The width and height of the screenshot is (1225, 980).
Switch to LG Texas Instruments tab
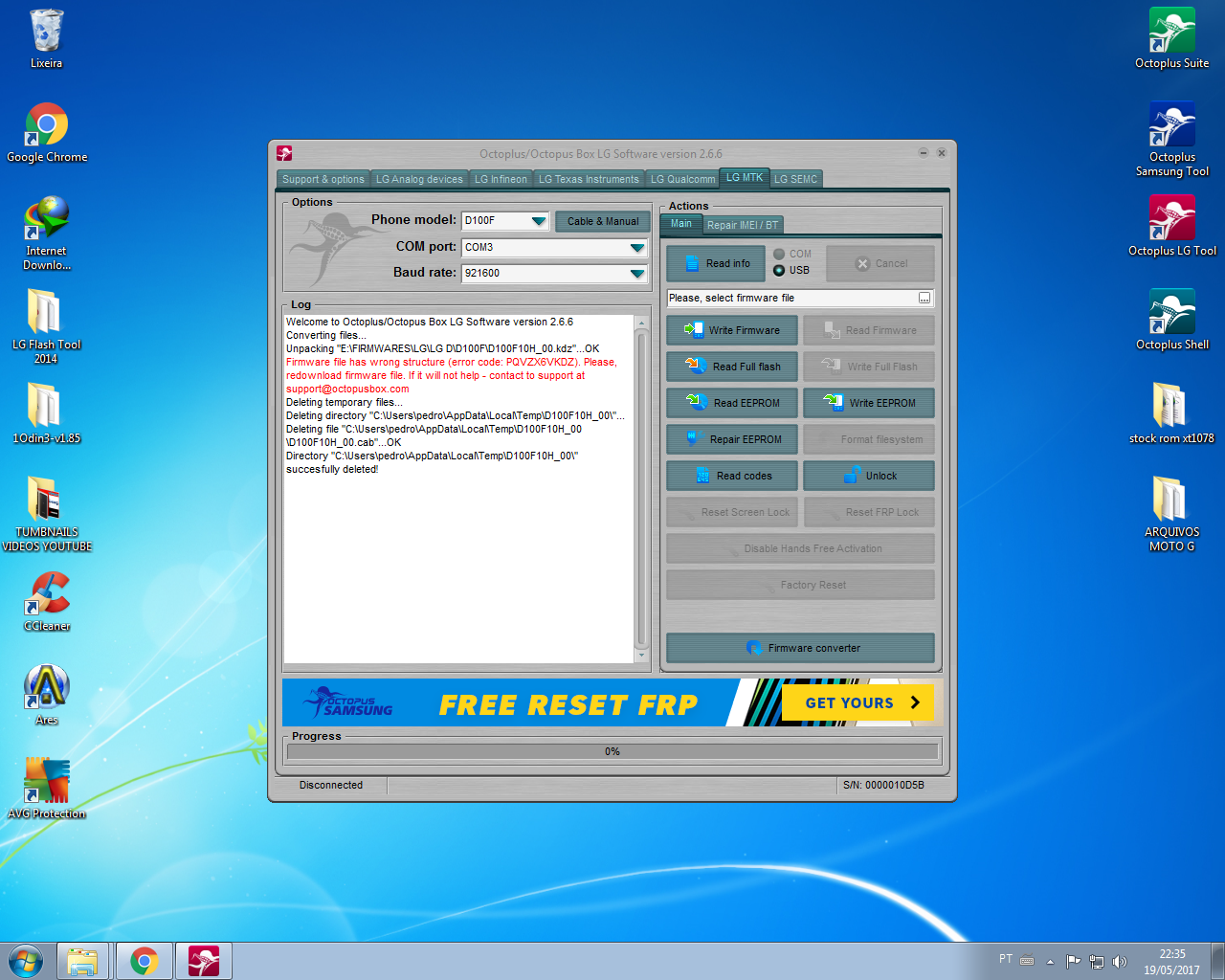coord(589,179)
